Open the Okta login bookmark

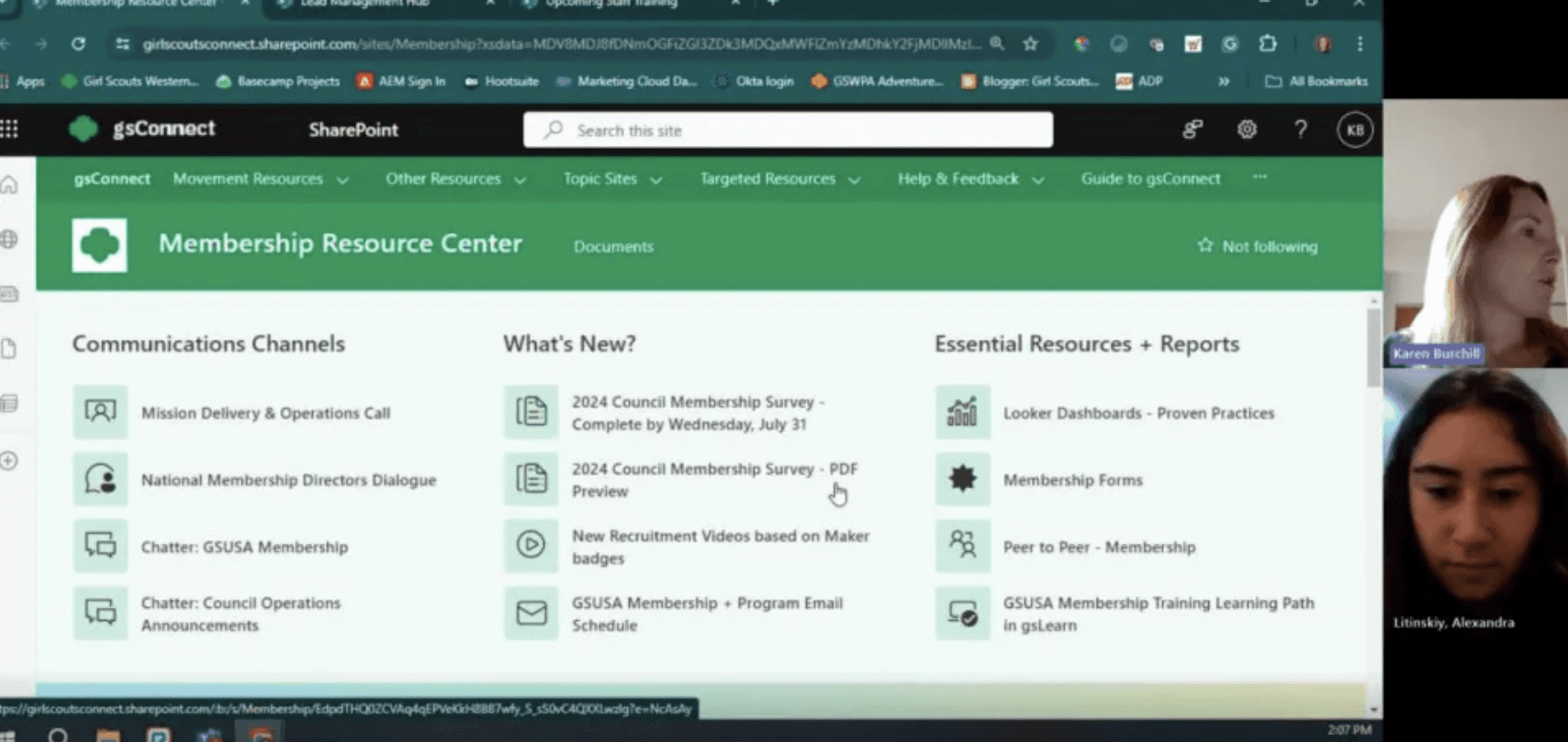point(754,81)
